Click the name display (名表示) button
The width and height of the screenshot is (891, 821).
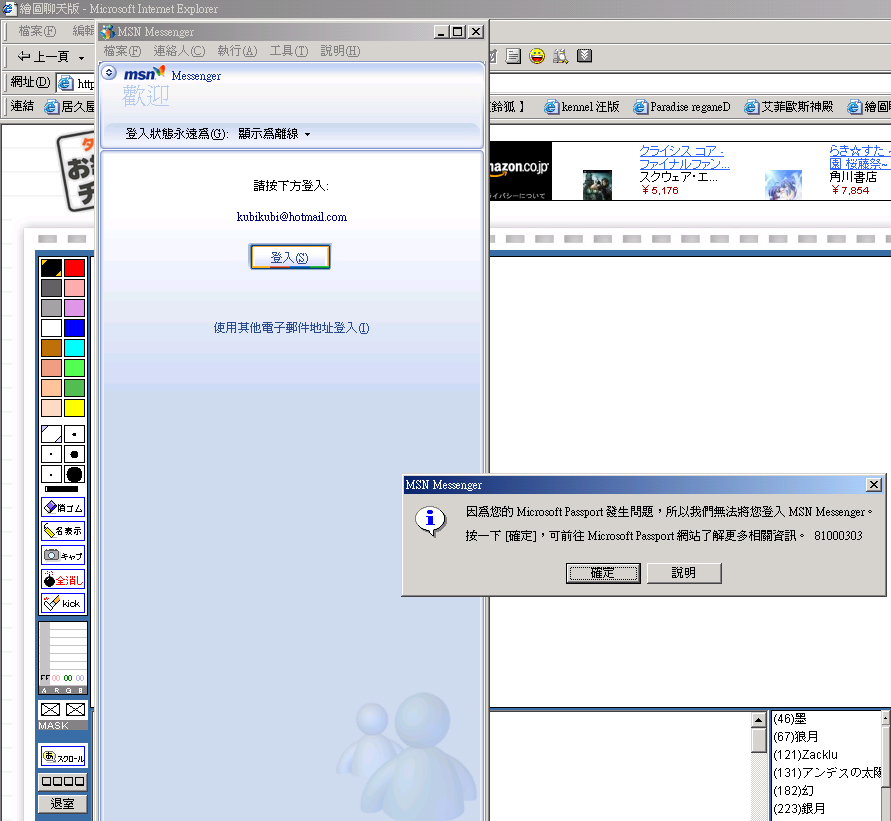(x=63, y=531)
